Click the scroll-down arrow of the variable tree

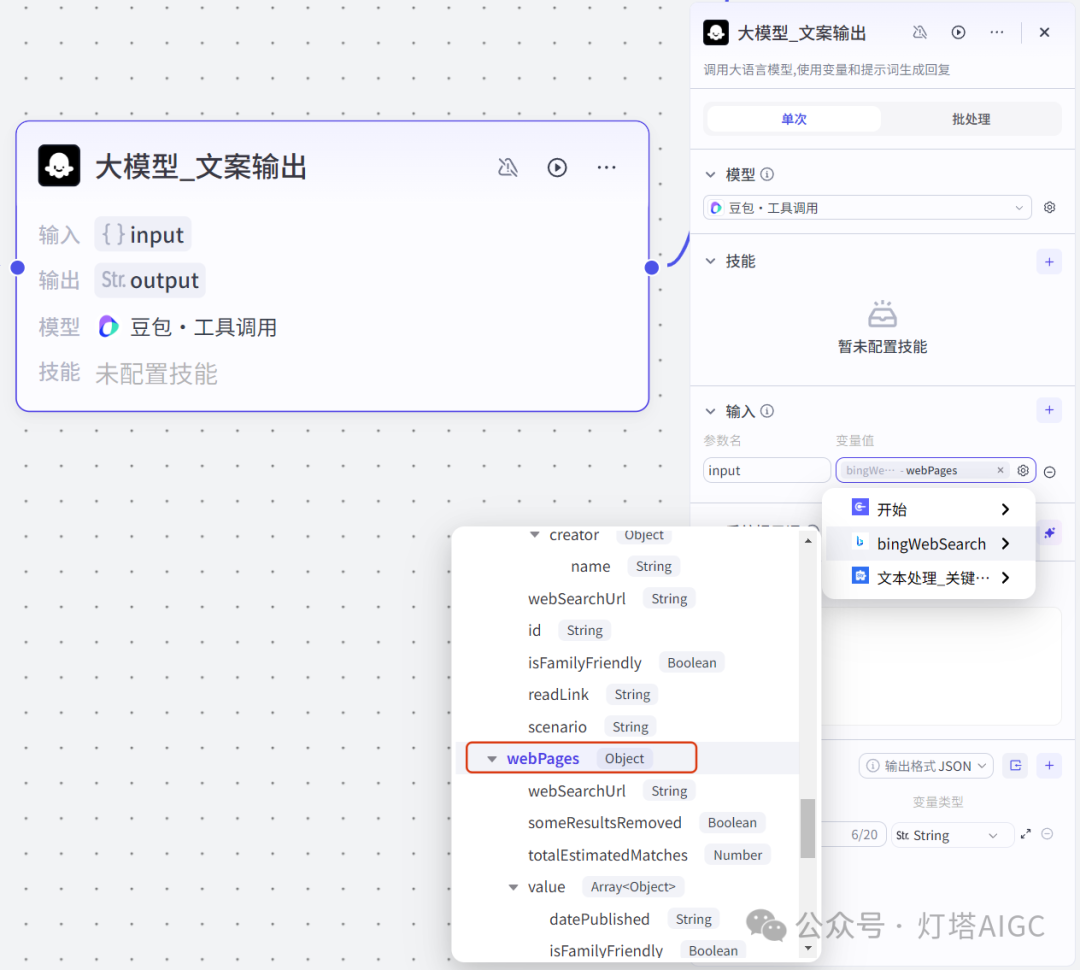(808, 949)
